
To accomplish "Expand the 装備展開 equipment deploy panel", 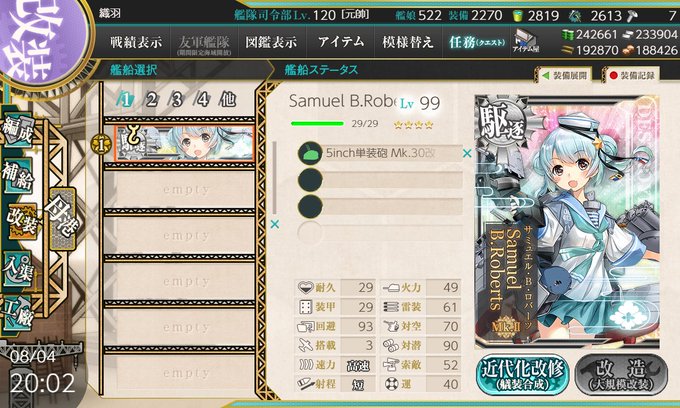I will pyautogui.click(x=565, y=75).
